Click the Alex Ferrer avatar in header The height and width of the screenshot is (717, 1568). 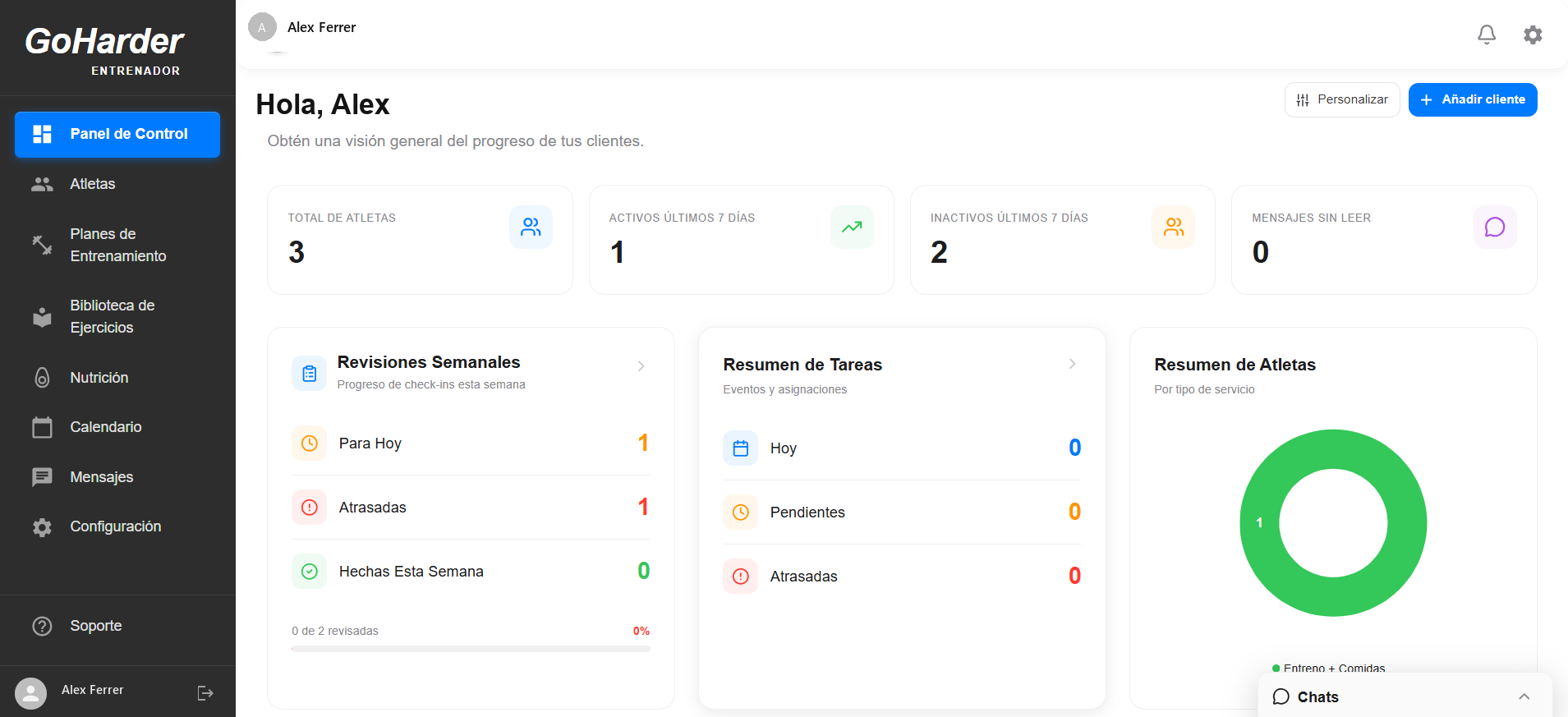coord(262,27)
